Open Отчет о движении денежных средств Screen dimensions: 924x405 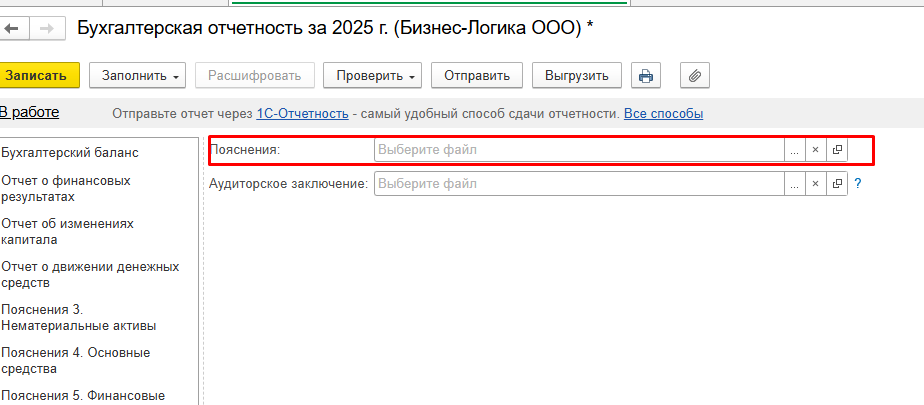pyautogui.click(x=90, y=275)
